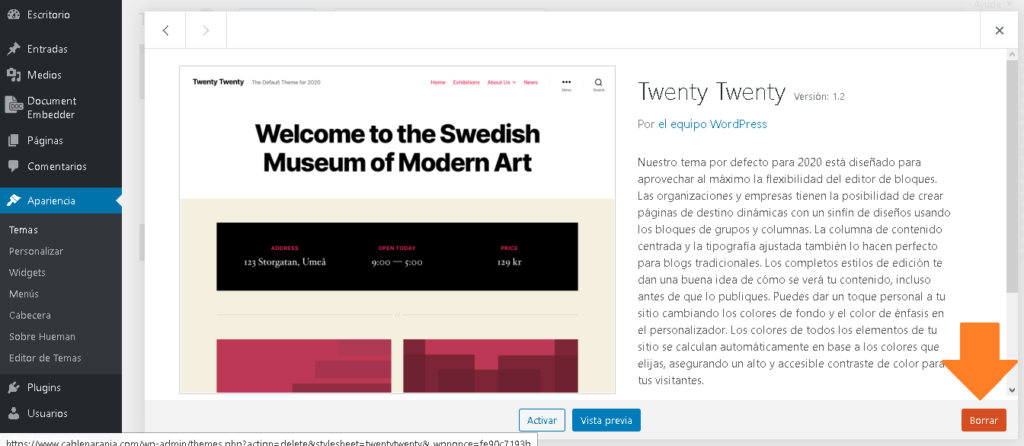Go to previous theme with left arrow
The image size is (1024, 446).
(x=165, y=30)
